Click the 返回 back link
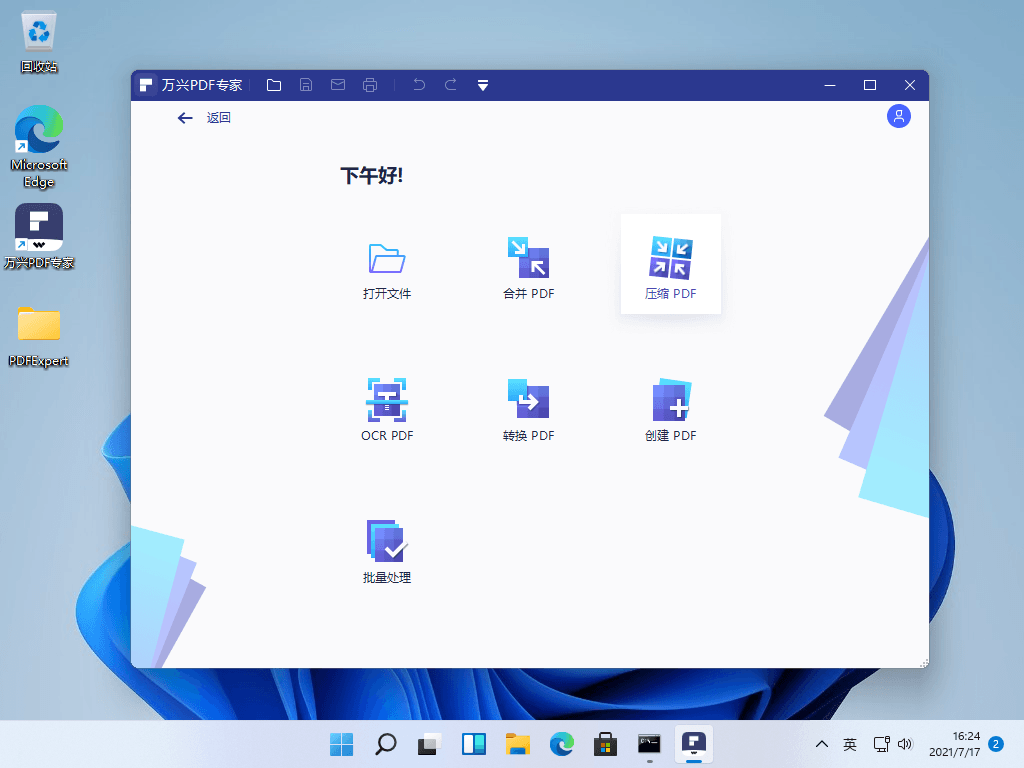The width and height of the screenshot is (1024, 768). tap(204, 118)
